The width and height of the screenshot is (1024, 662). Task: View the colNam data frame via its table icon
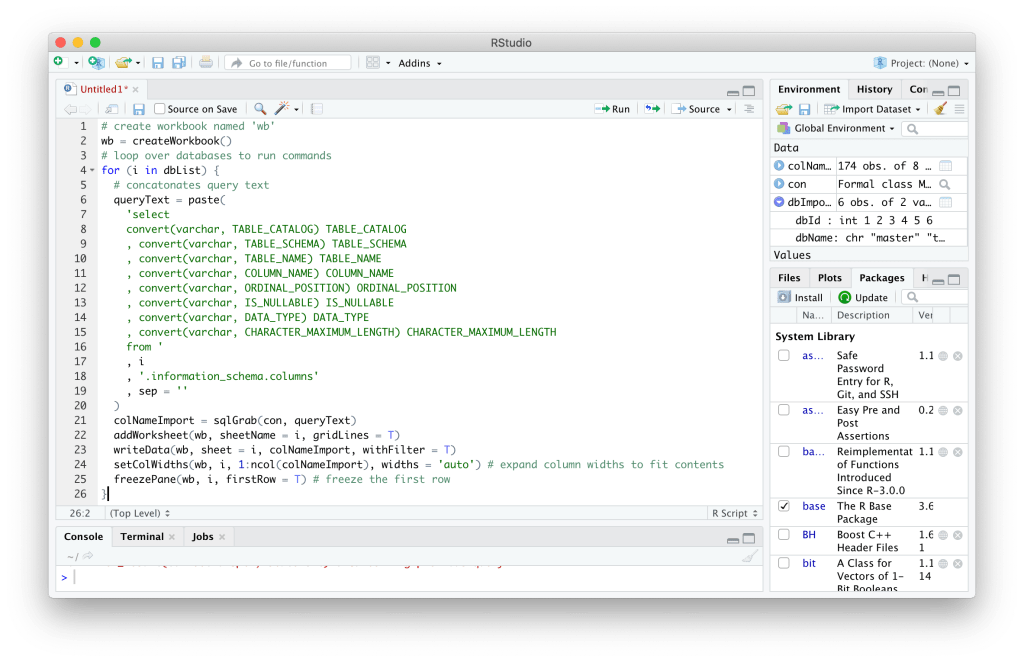click(x=945, y=166)
